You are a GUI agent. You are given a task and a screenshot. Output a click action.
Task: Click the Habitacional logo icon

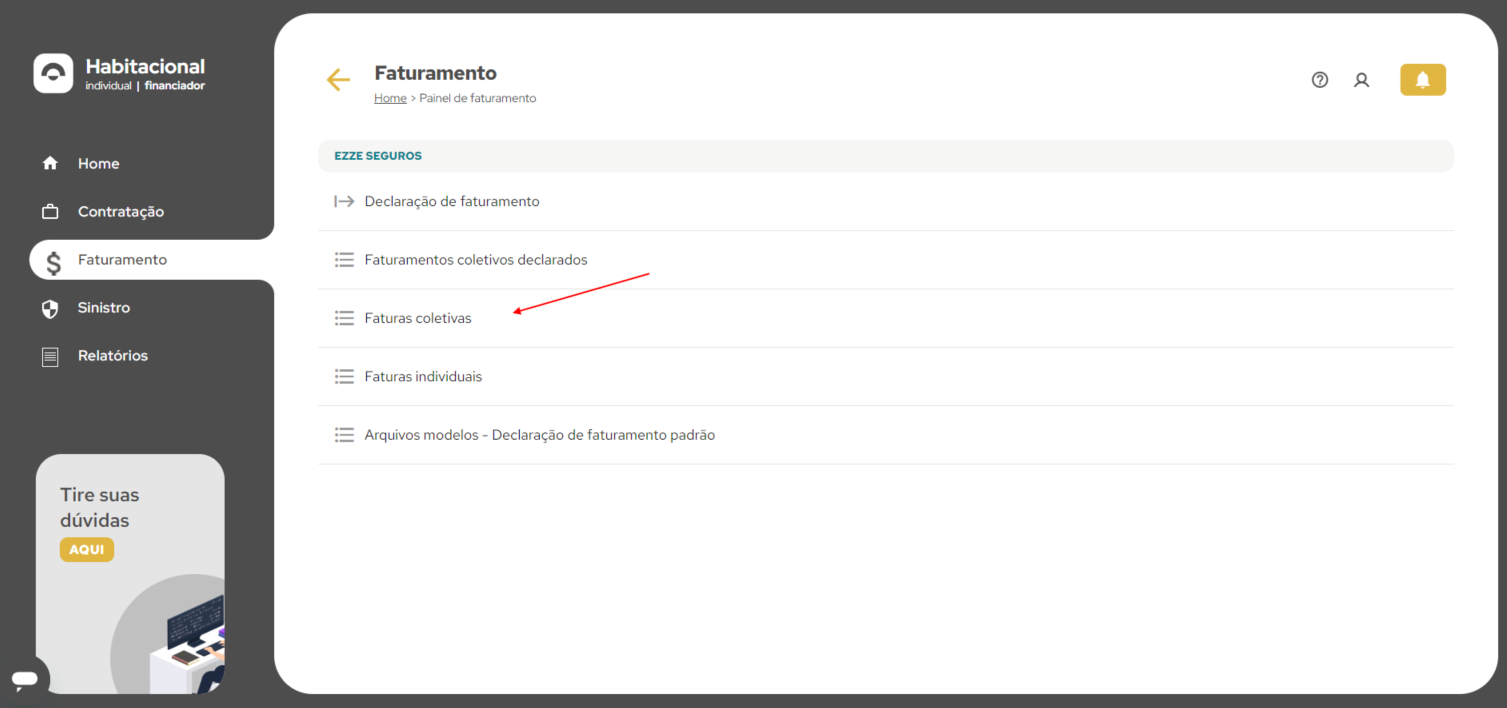(x=53, y=73)
